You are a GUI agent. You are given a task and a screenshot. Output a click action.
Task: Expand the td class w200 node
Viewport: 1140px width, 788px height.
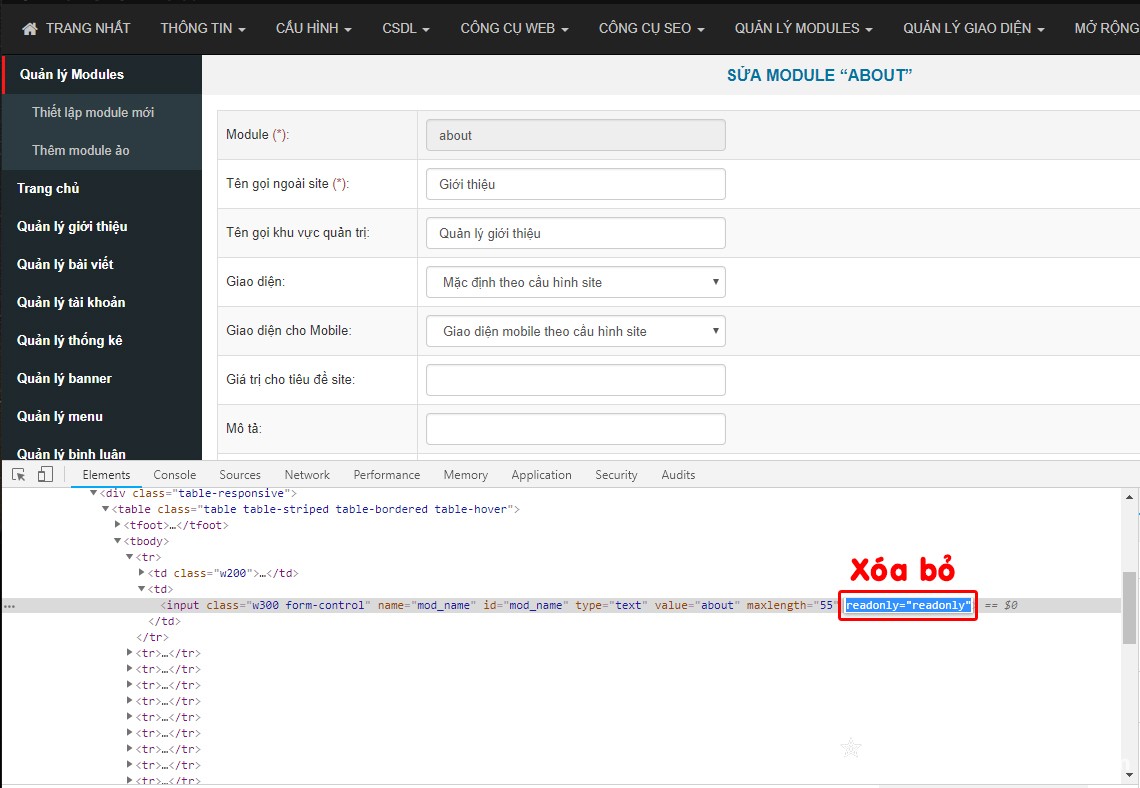[142, 573]
